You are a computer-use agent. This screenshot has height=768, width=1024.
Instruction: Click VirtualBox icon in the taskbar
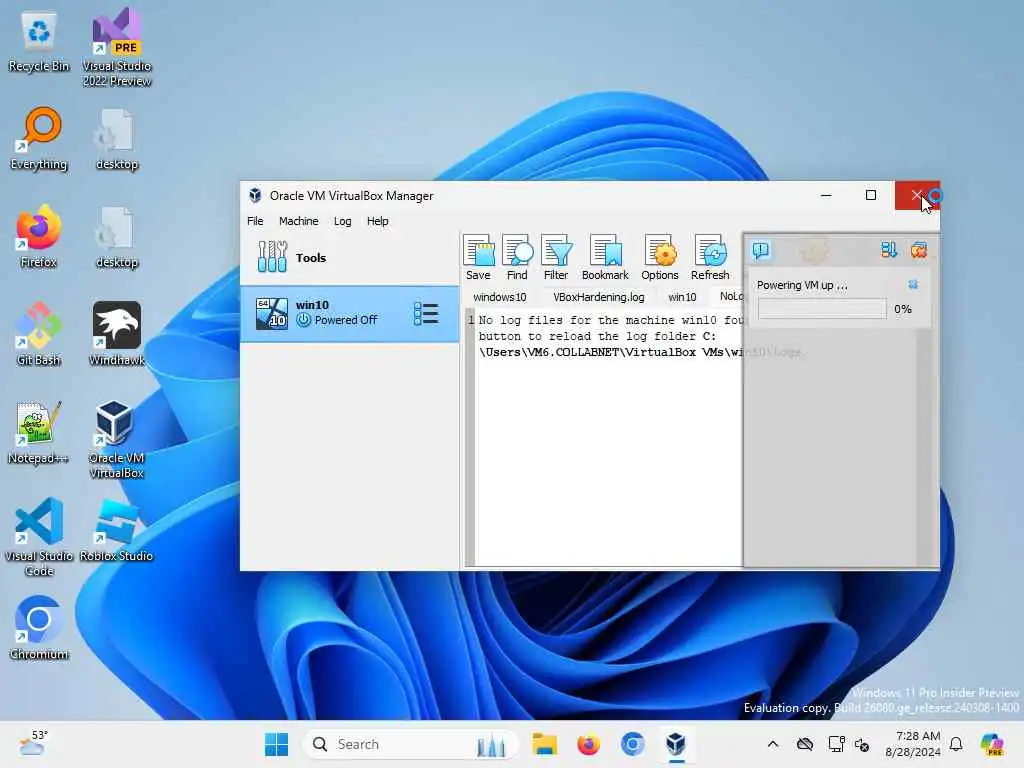coord(676,744)
